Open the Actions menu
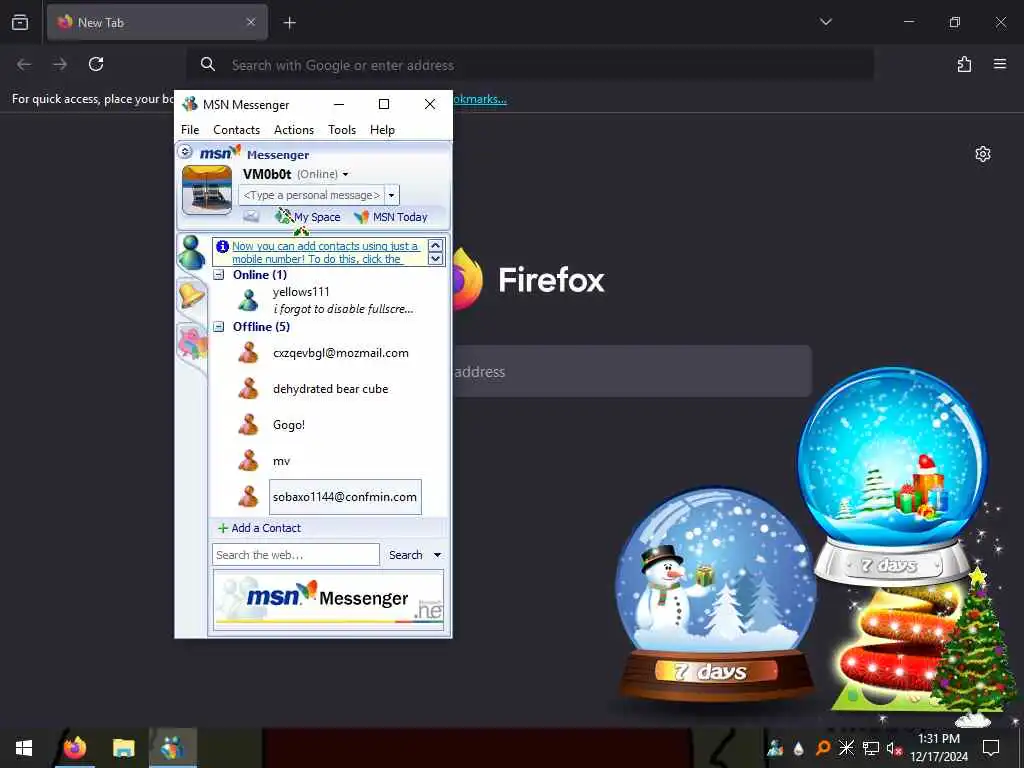The height and width of the screenshot is (768, 1024). tap(294, 129)
